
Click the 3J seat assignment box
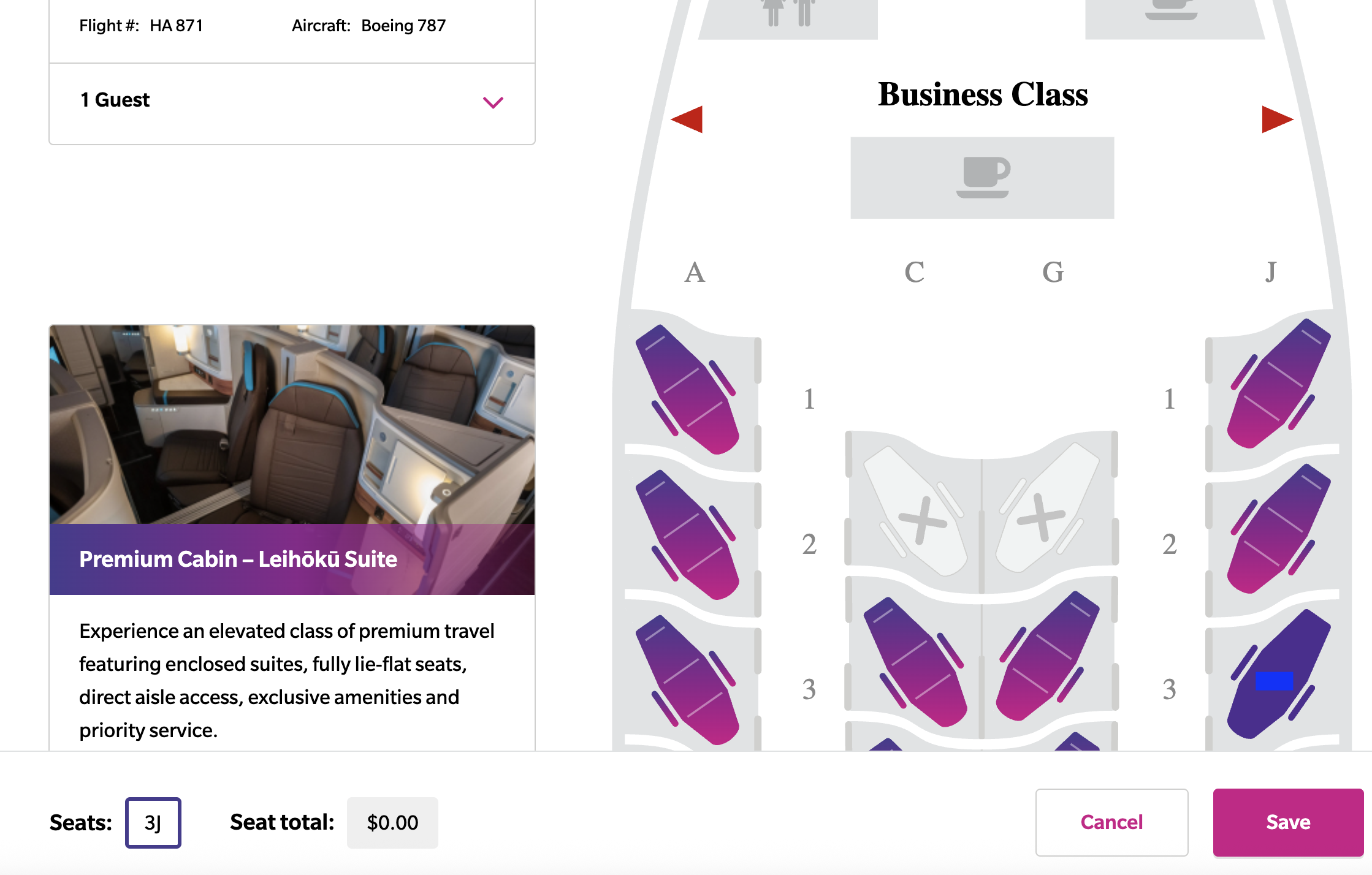tap(153, 823)
